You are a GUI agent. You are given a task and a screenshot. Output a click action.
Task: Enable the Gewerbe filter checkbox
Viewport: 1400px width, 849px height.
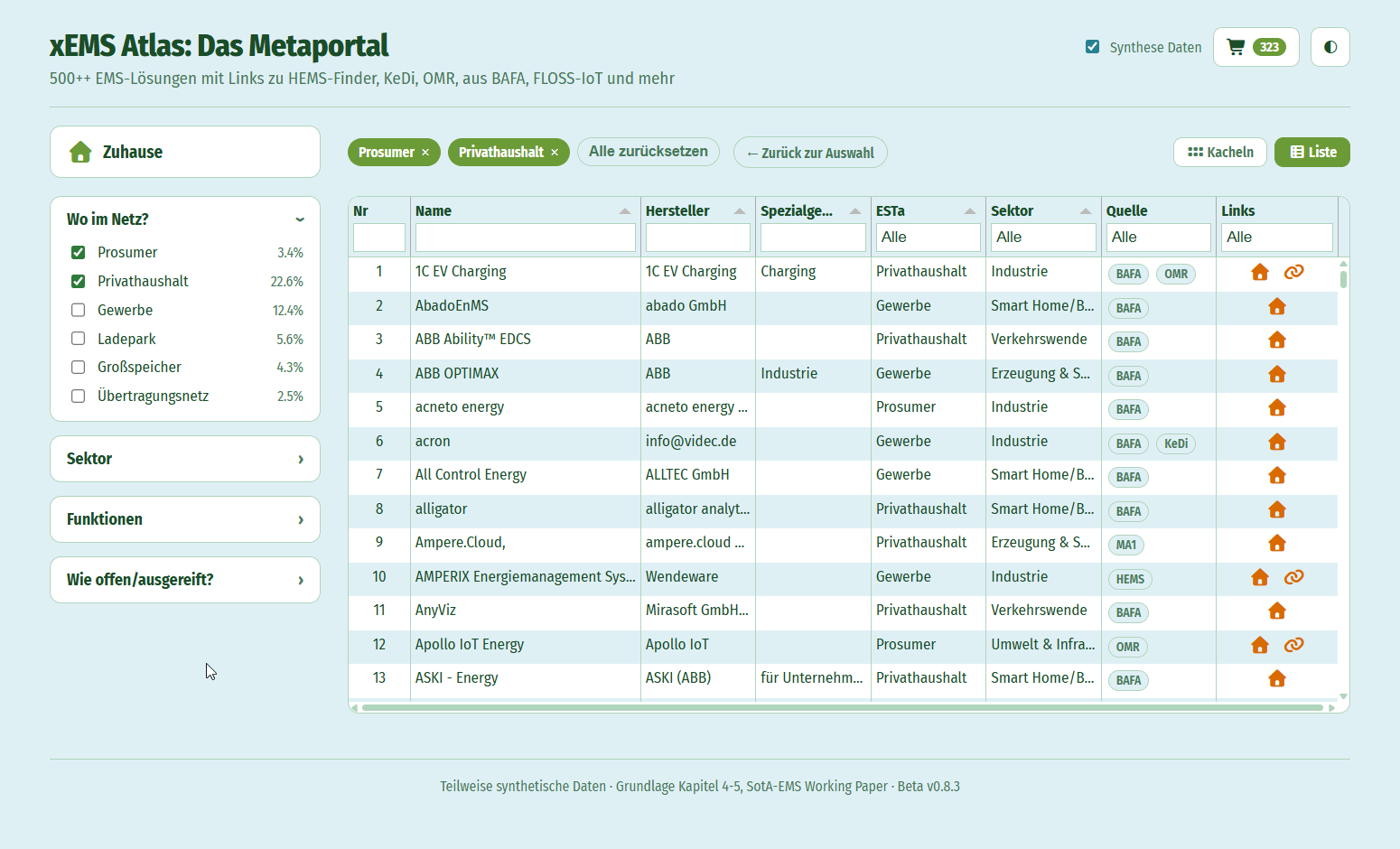pyautogui.click(x=79, y=310)
